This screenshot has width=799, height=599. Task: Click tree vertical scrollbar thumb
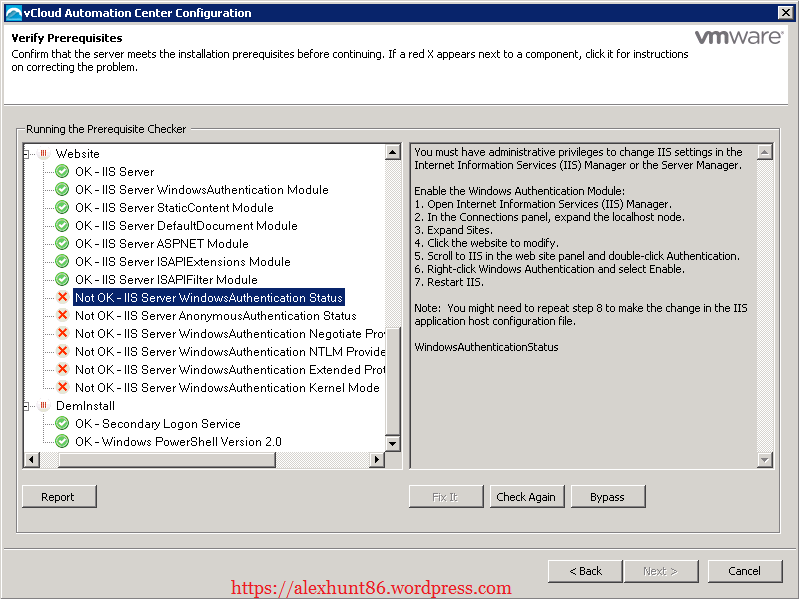point(393,381)
